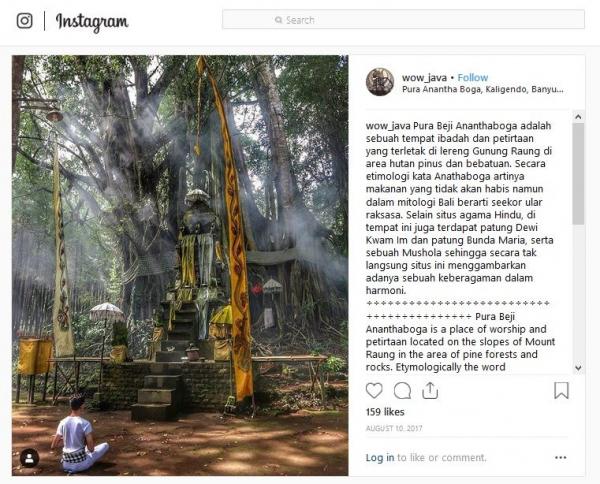Click the Log in link
This screenshot has height=484, width=600.
380,457
